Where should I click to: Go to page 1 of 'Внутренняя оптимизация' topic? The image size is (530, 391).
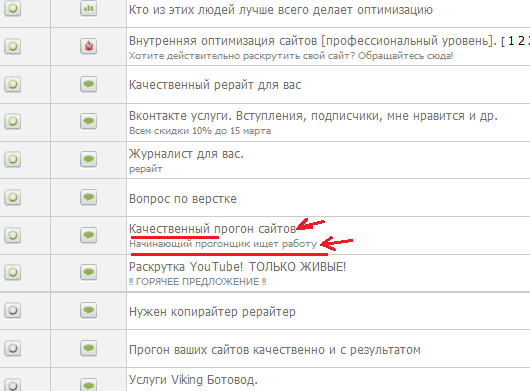(x=511, y=41)
